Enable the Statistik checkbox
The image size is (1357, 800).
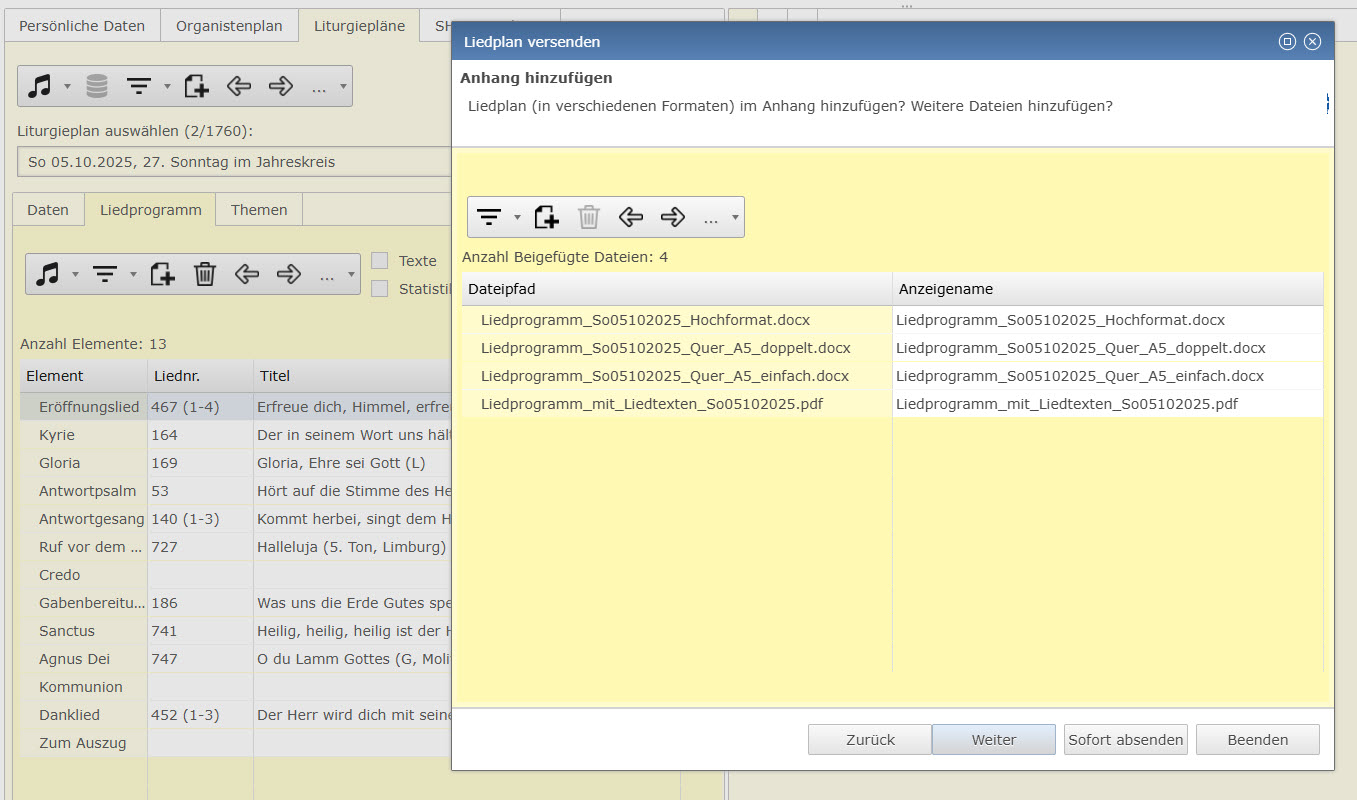coord(380,289)
